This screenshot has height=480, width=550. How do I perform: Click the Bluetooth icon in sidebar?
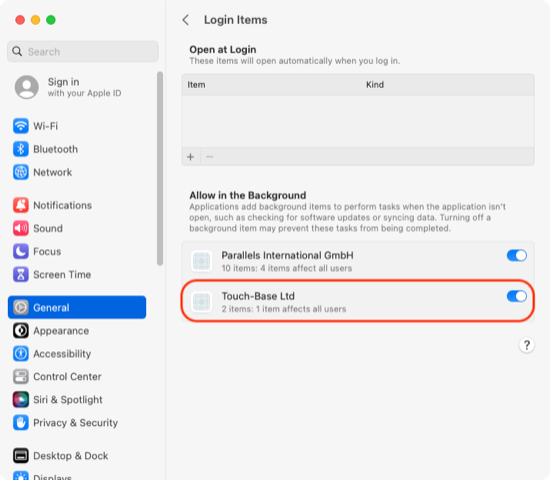coord(21,149)
